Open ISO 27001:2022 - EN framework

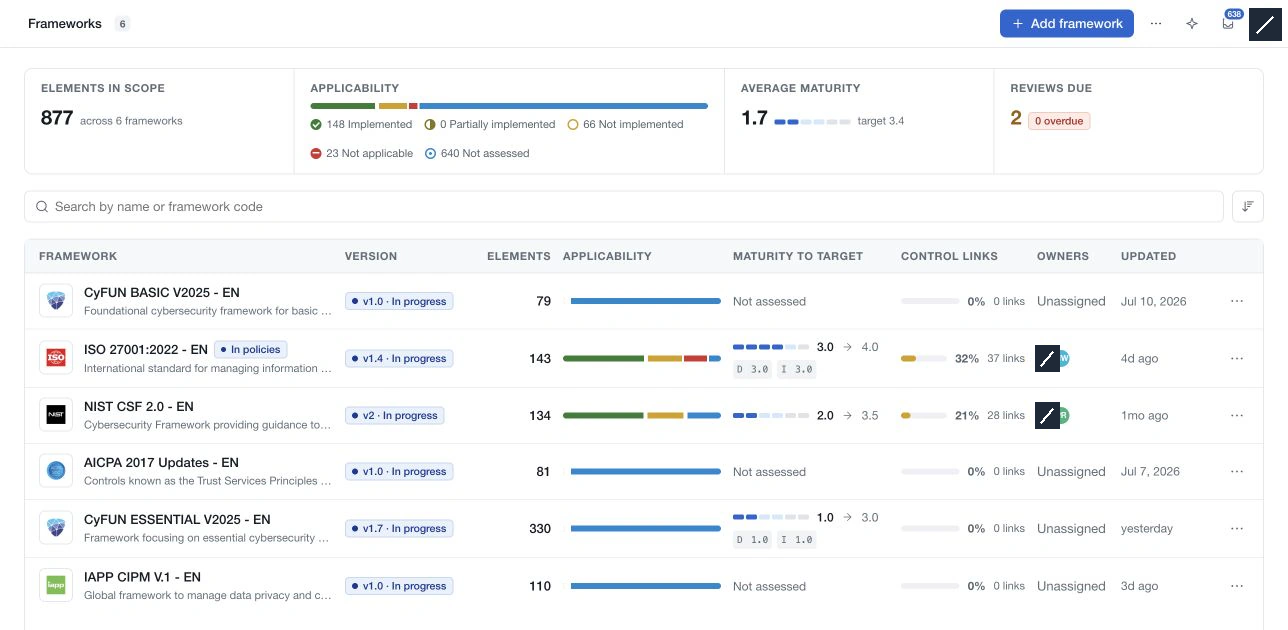pos(146,350)
